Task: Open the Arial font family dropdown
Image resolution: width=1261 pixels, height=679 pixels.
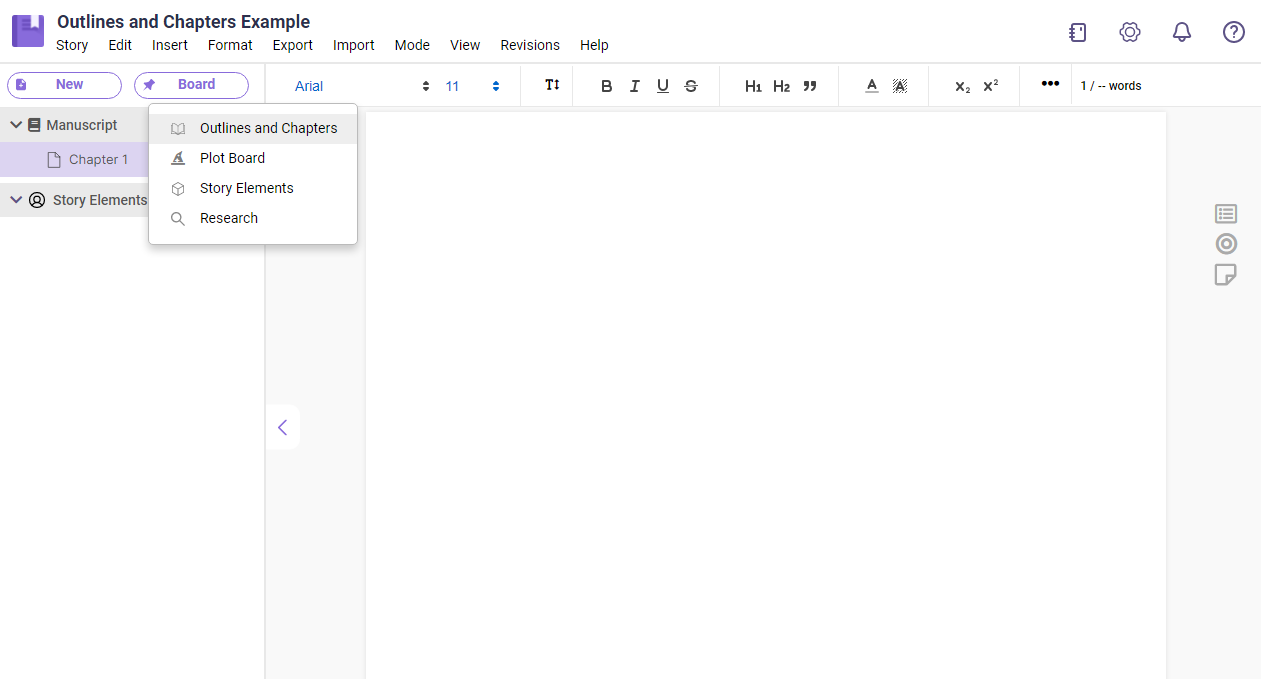Action: 361,86
